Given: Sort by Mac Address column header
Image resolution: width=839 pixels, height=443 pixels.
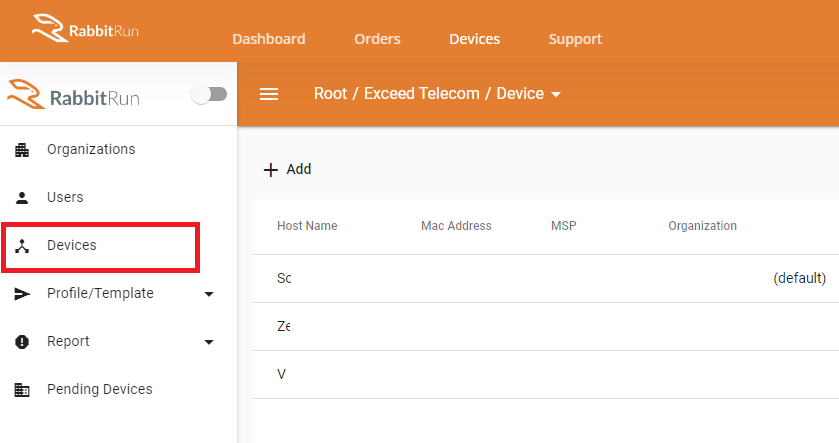Looking at the screenshot, I should click(456, 226).
